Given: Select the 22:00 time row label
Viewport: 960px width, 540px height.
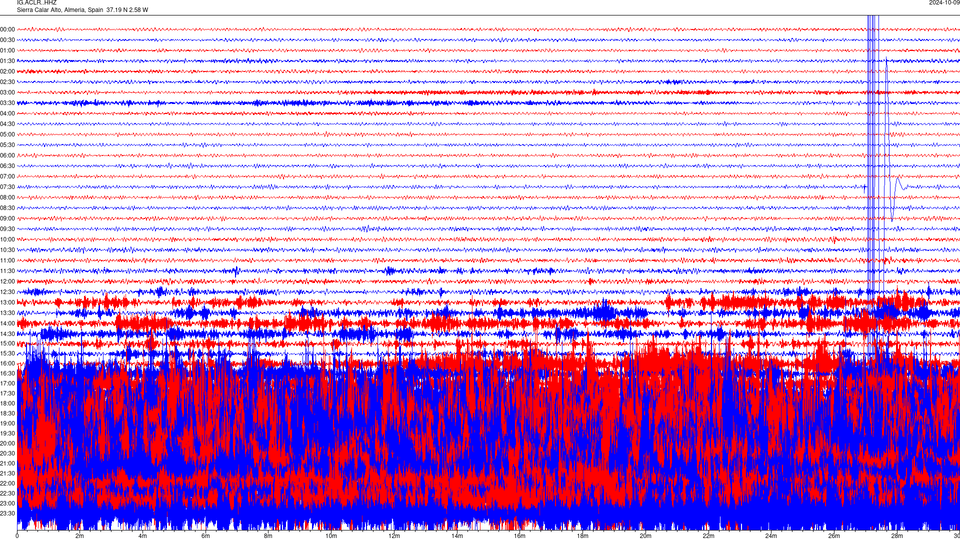Looking at the screenshot, I should [7, 483].
